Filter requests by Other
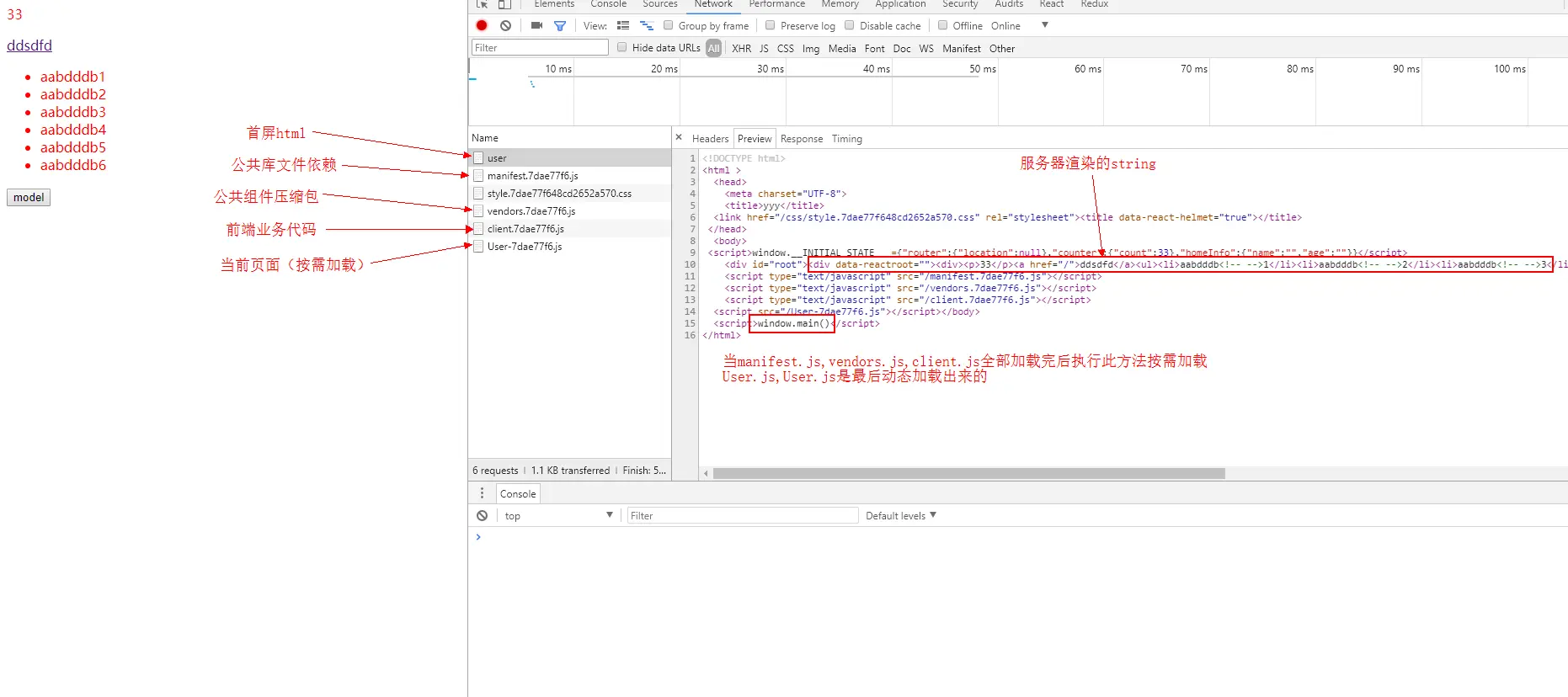Screen dimensions: 1568x697 1002,48
